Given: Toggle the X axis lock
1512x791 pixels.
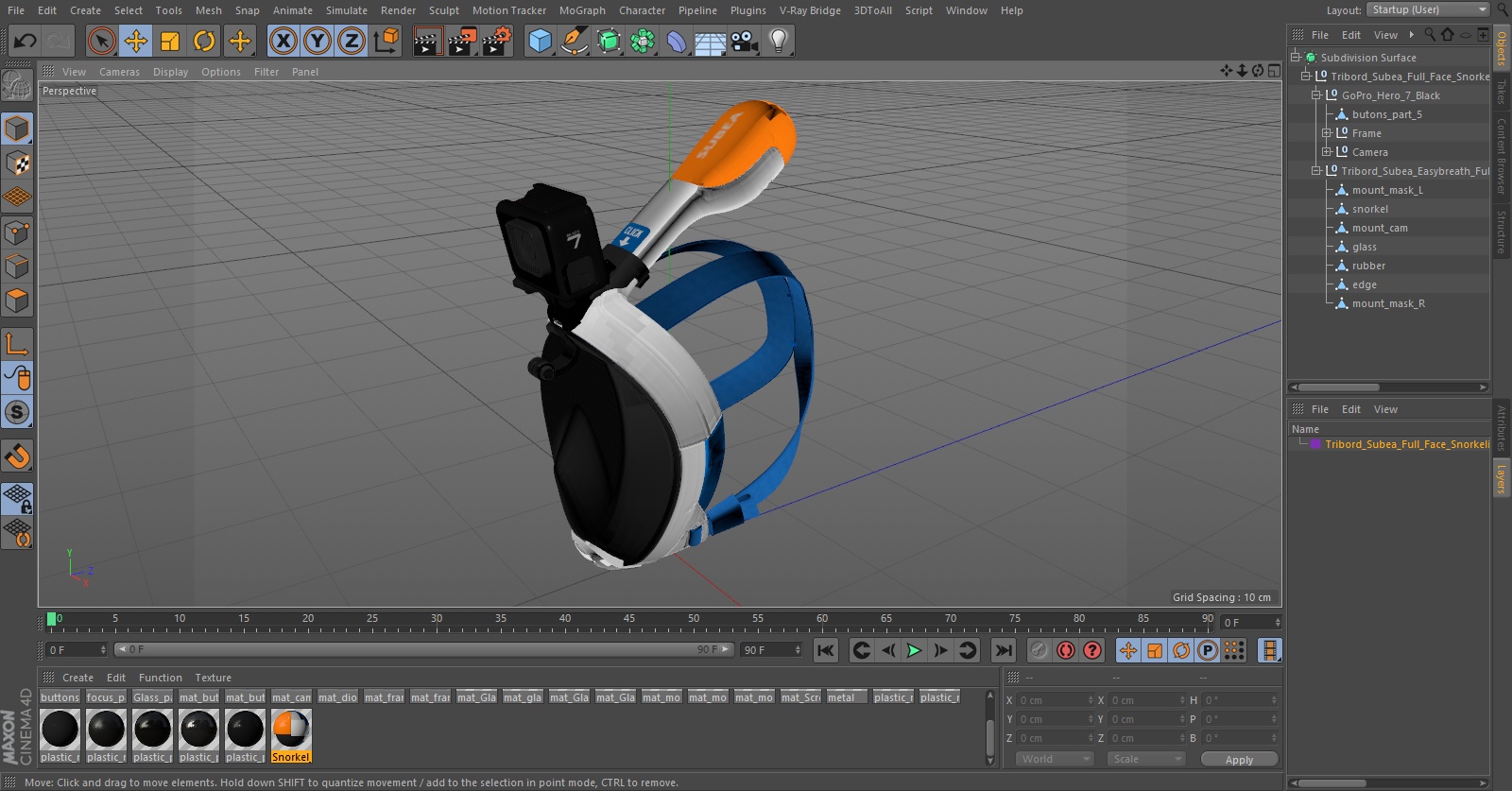Looking at the screenshot, I should point(283,41).
